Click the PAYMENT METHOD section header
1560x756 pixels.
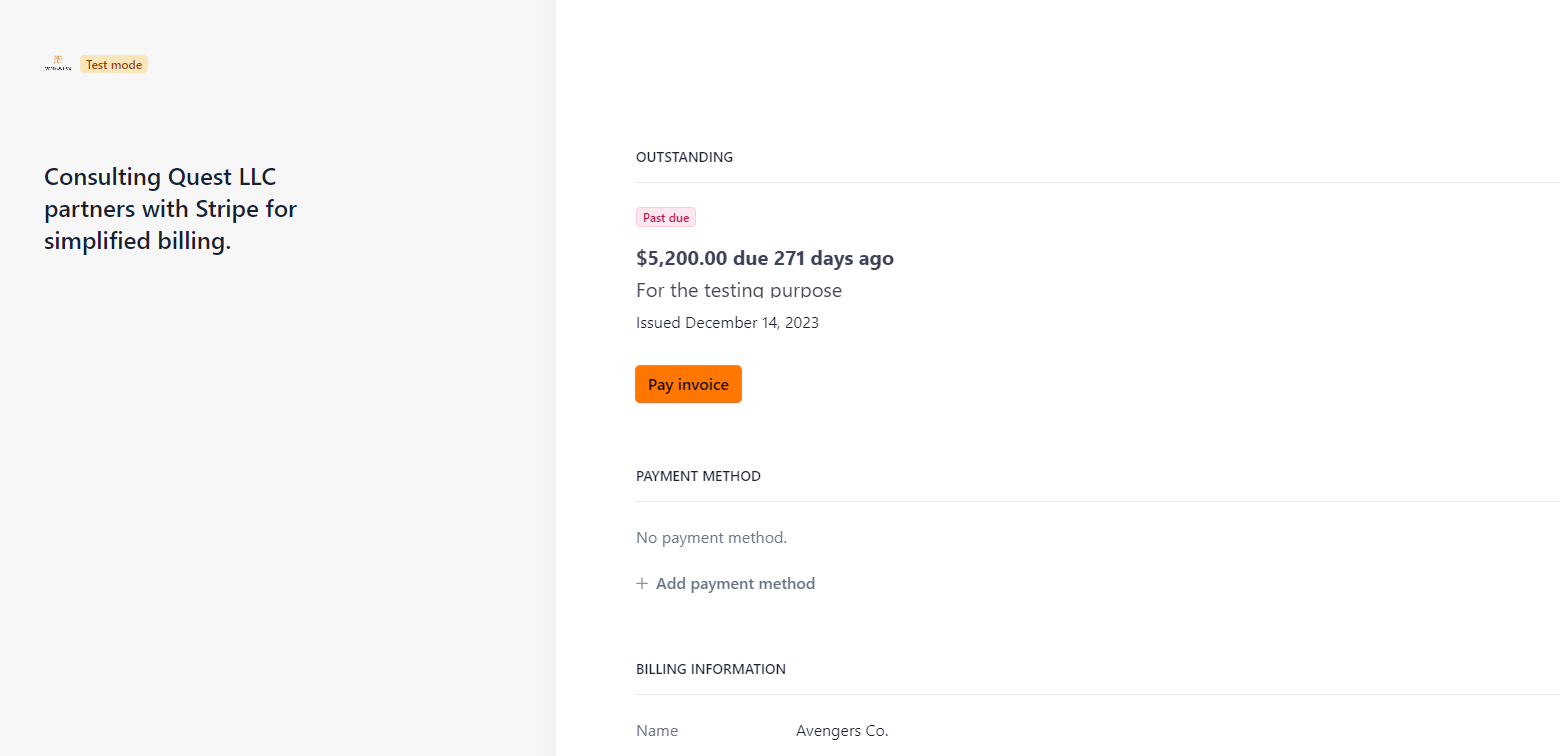(698, 476)
